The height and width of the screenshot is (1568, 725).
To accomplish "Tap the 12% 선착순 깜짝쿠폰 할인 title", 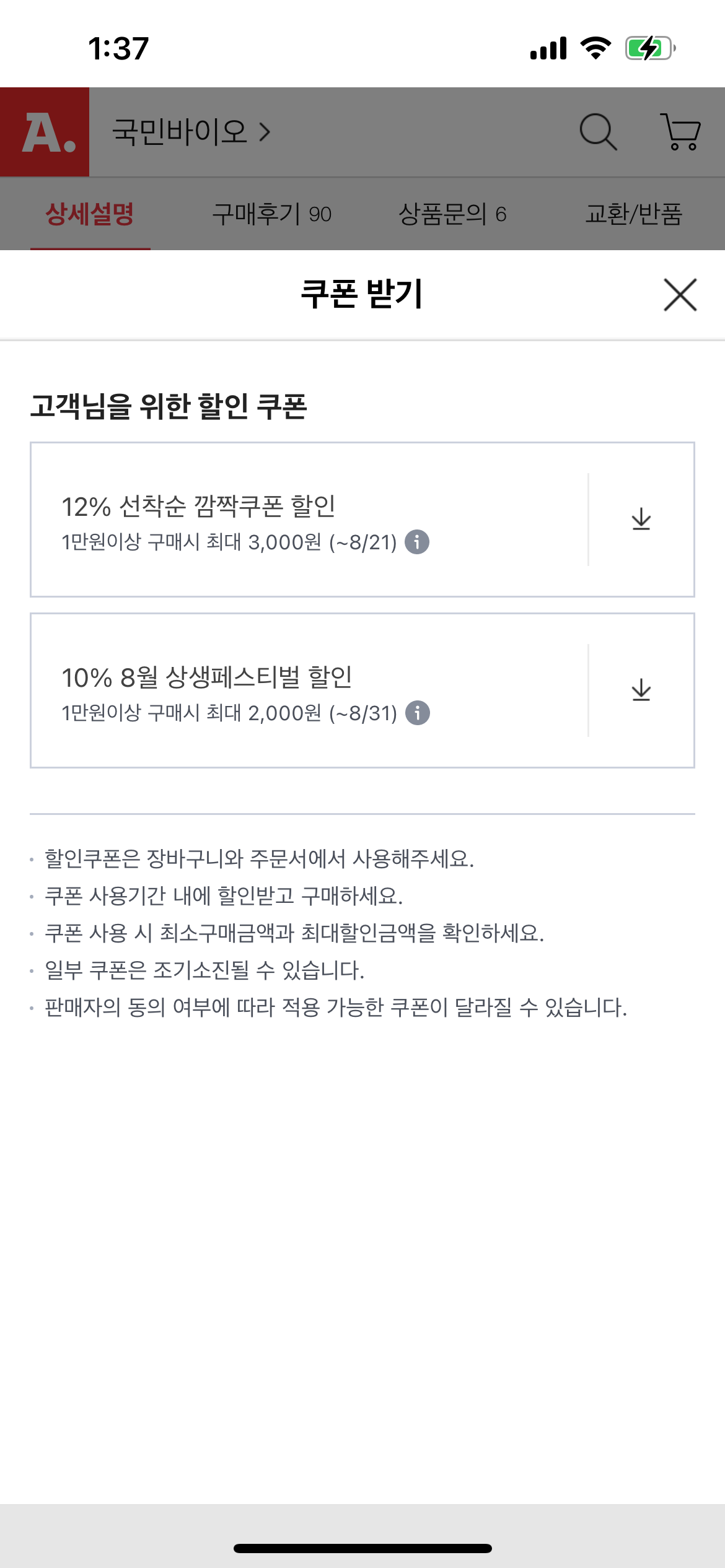I will tap(198, 507).
